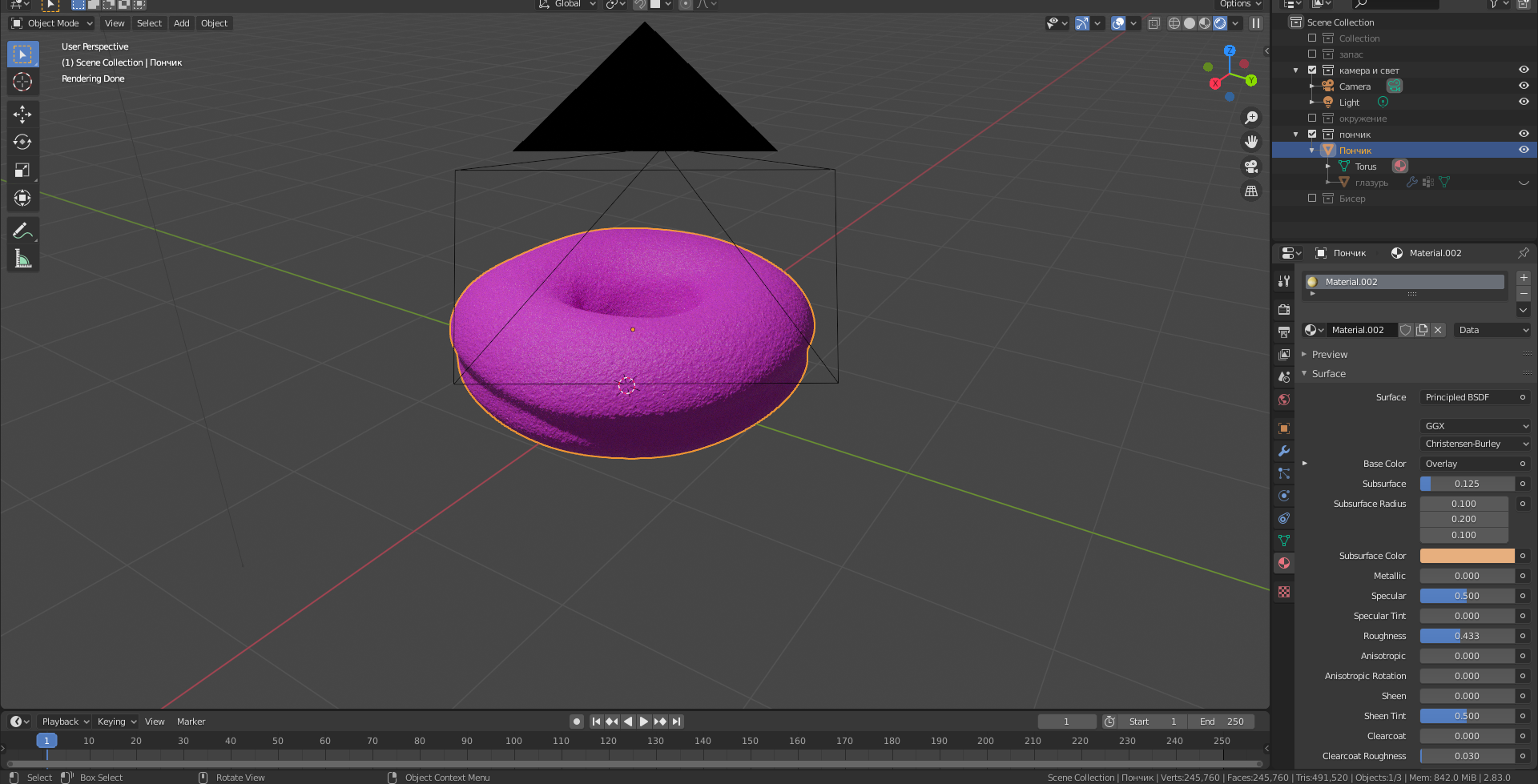This screenshot has width=1538, height=784.
Task: Switch to Solid viewport shading
Action: click(1190, 23)
